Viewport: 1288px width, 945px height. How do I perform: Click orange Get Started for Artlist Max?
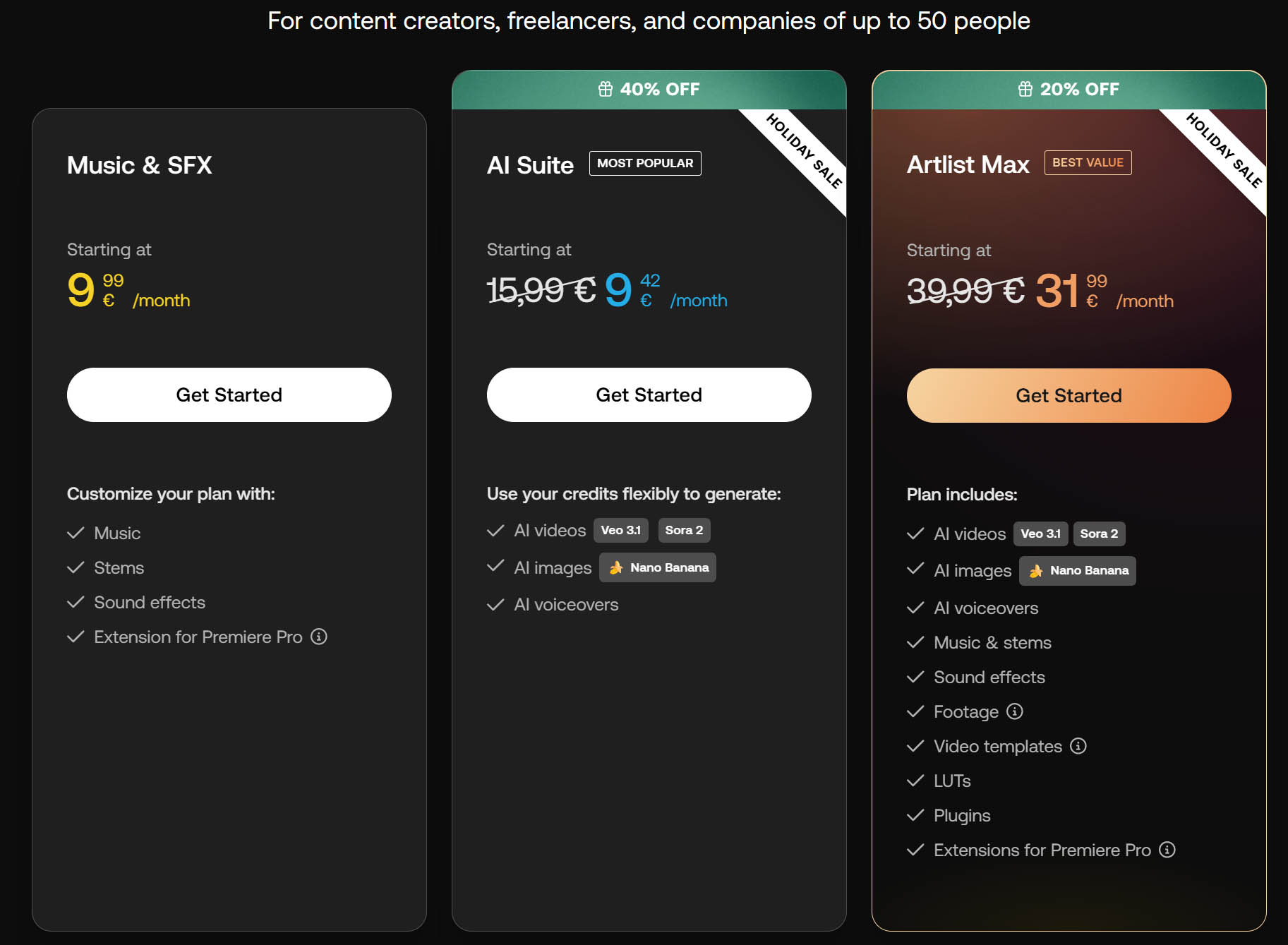click(x=1069, y=395)
